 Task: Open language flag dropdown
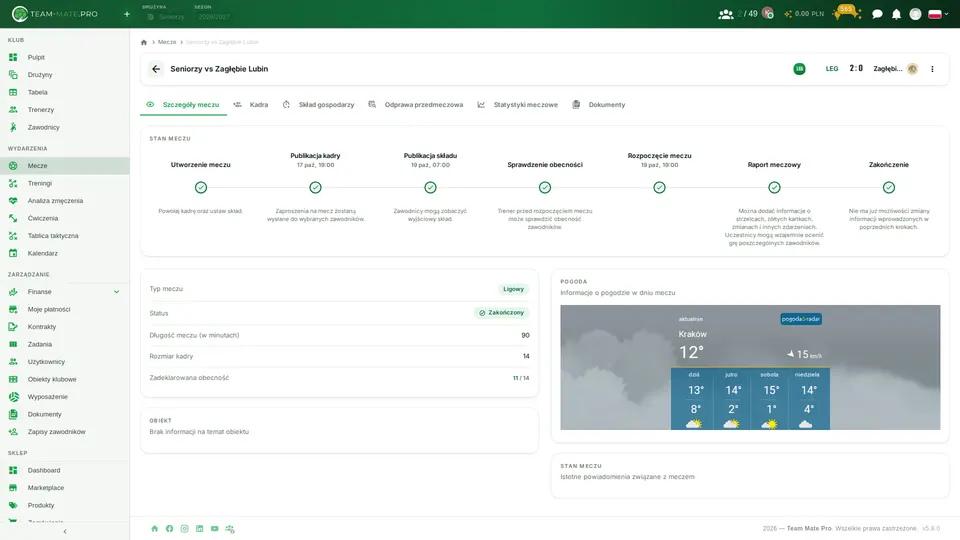pos(938,14)
